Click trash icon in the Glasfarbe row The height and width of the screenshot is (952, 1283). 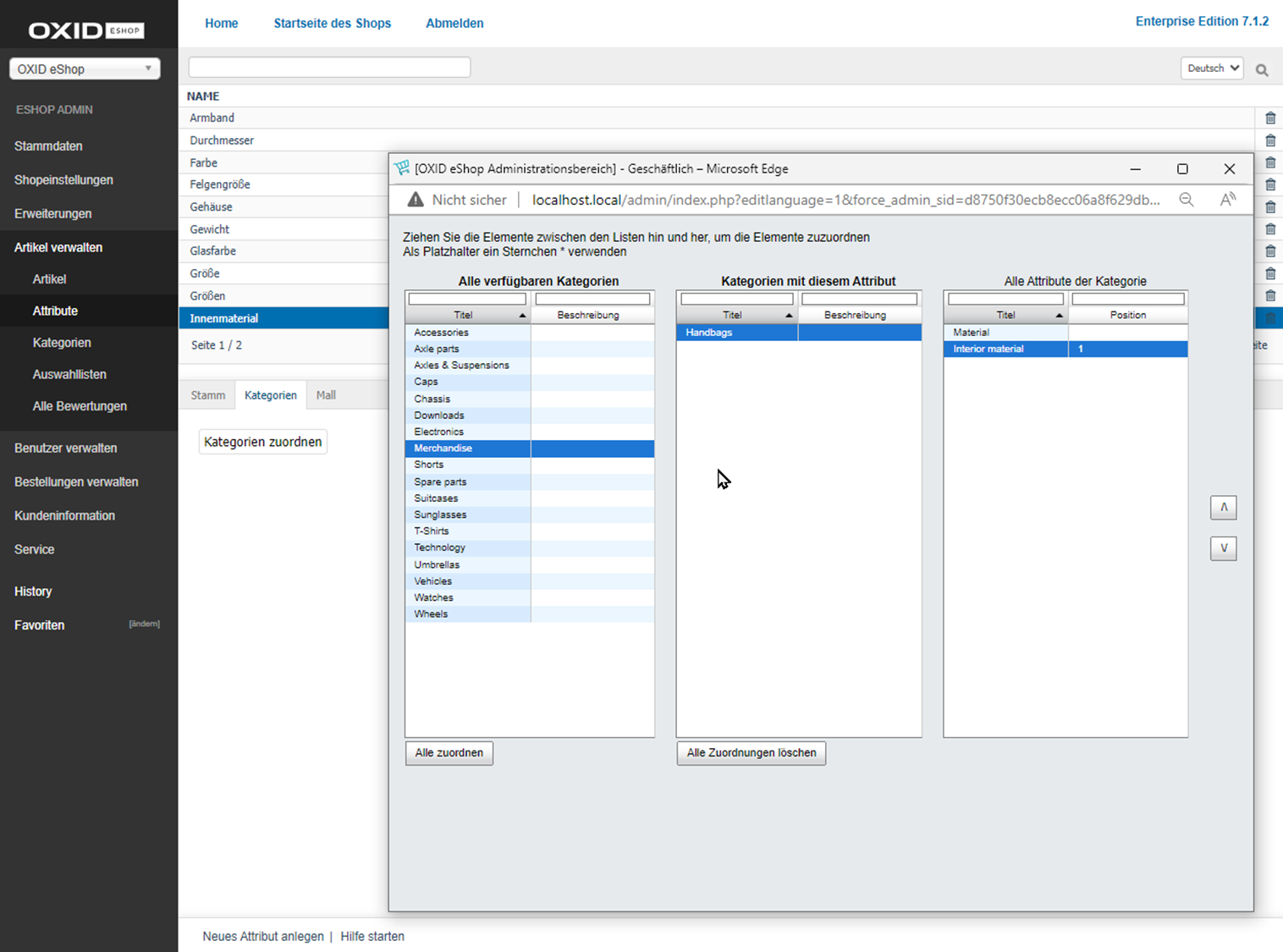tap(1269, 251)
